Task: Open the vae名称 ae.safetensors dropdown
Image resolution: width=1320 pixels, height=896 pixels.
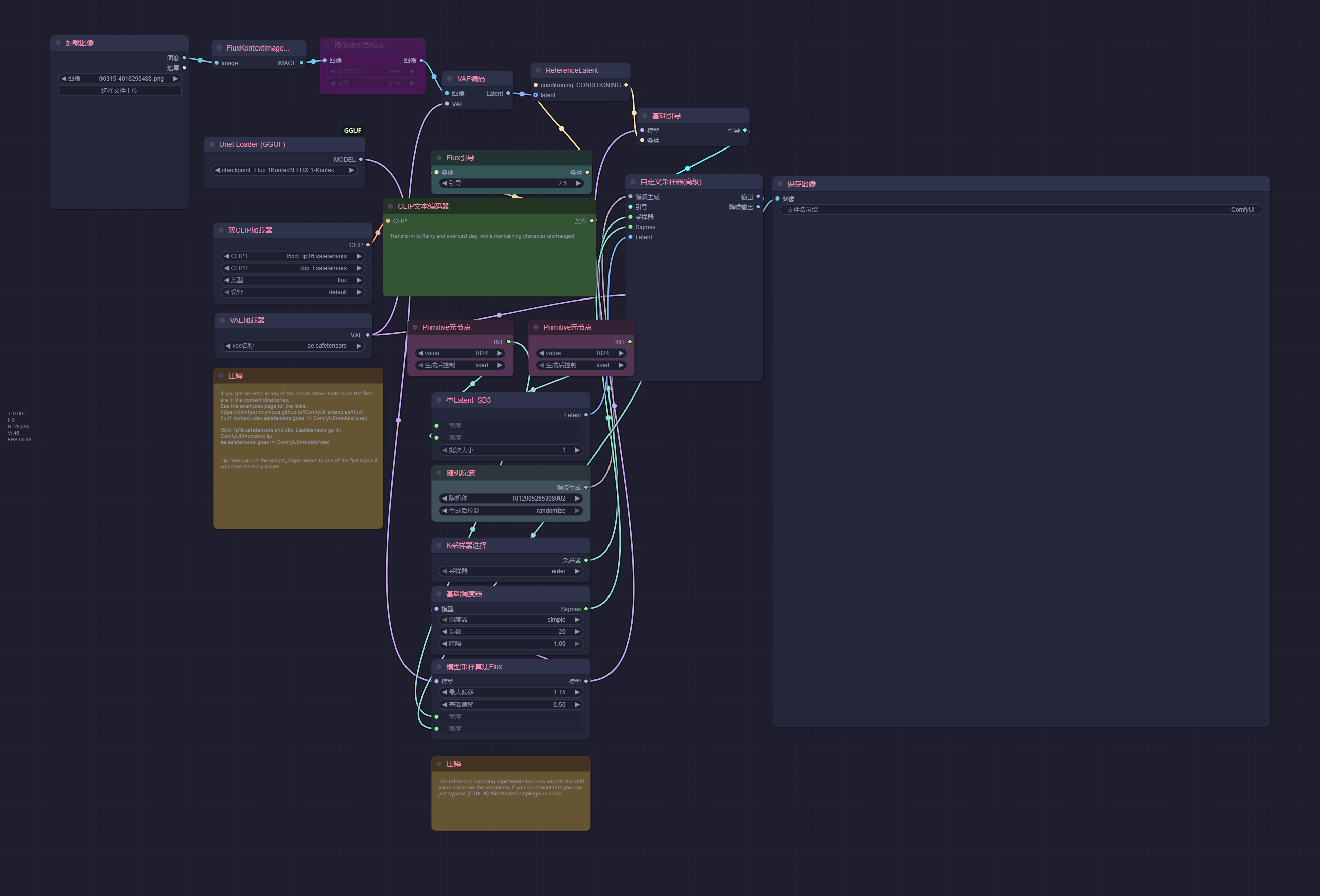Action: (x=293, y=345)
